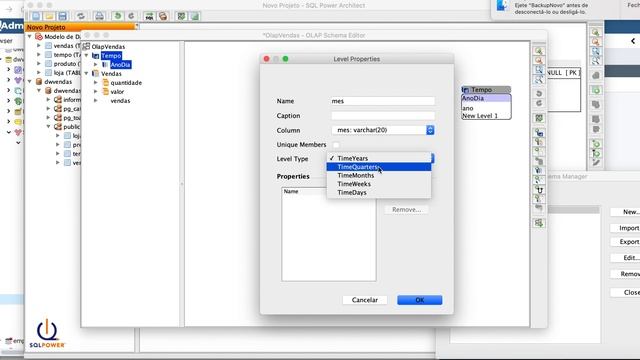Click the green Undo icon in main toolbar
Screen dimensions: 640x360
point(118,16)
